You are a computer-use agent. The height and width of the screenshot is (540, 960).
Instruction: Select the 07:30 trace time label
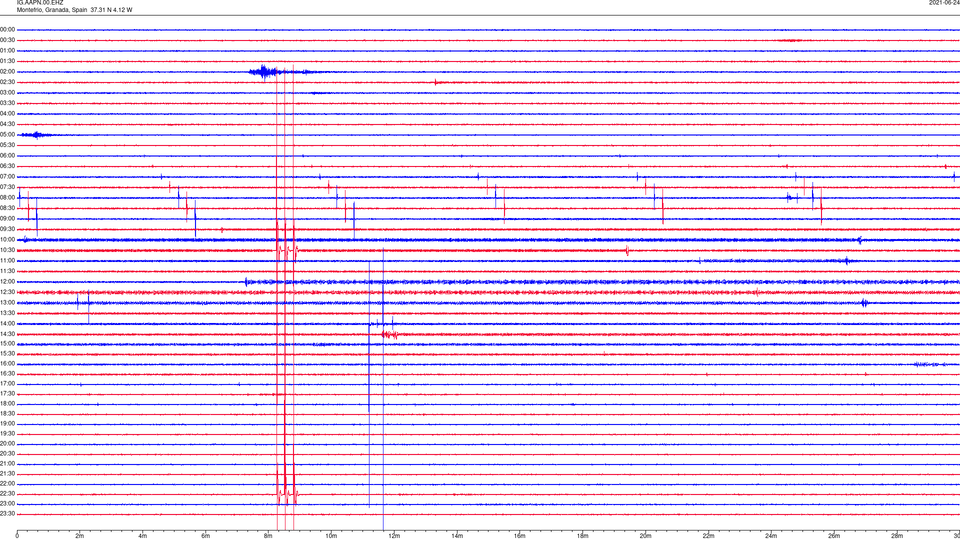(x=7, y=187)
